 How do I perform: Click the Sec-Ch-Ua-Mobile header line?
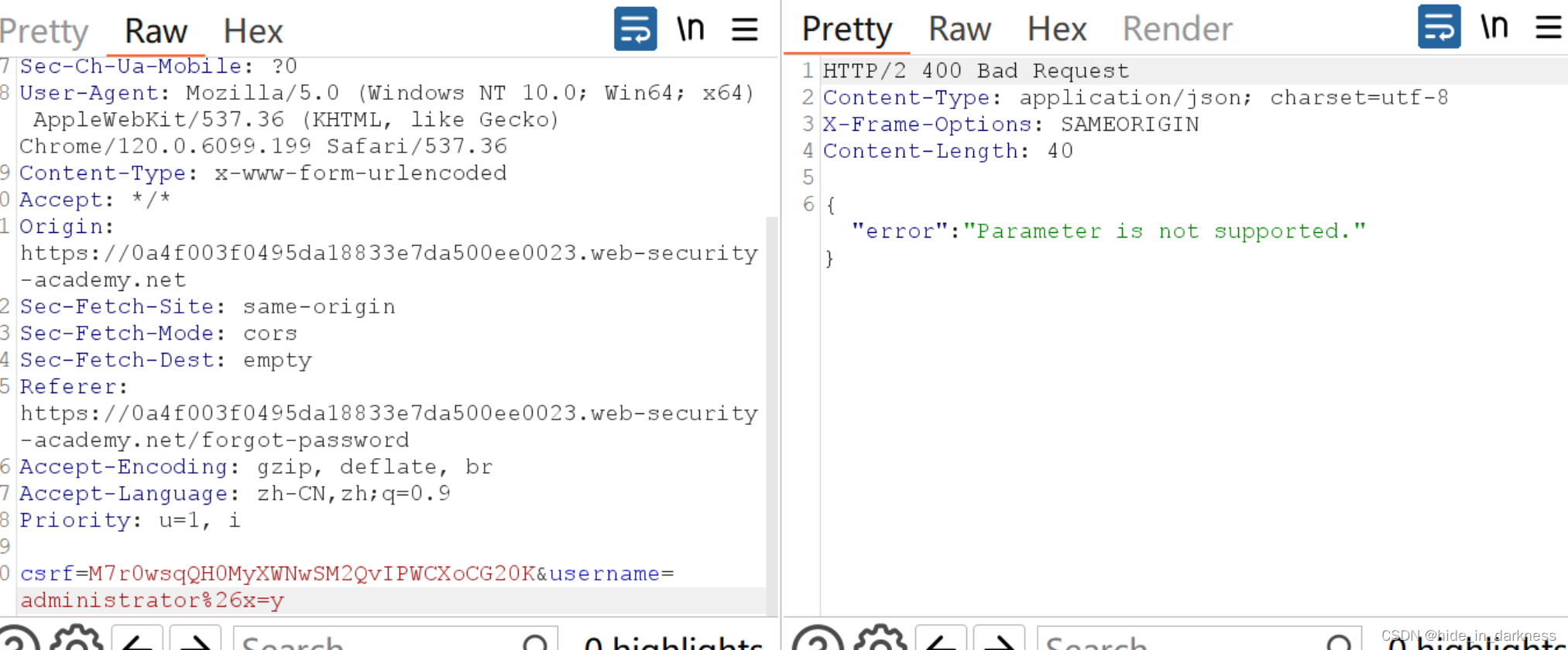pyautogui.click(x=159, y=67)
